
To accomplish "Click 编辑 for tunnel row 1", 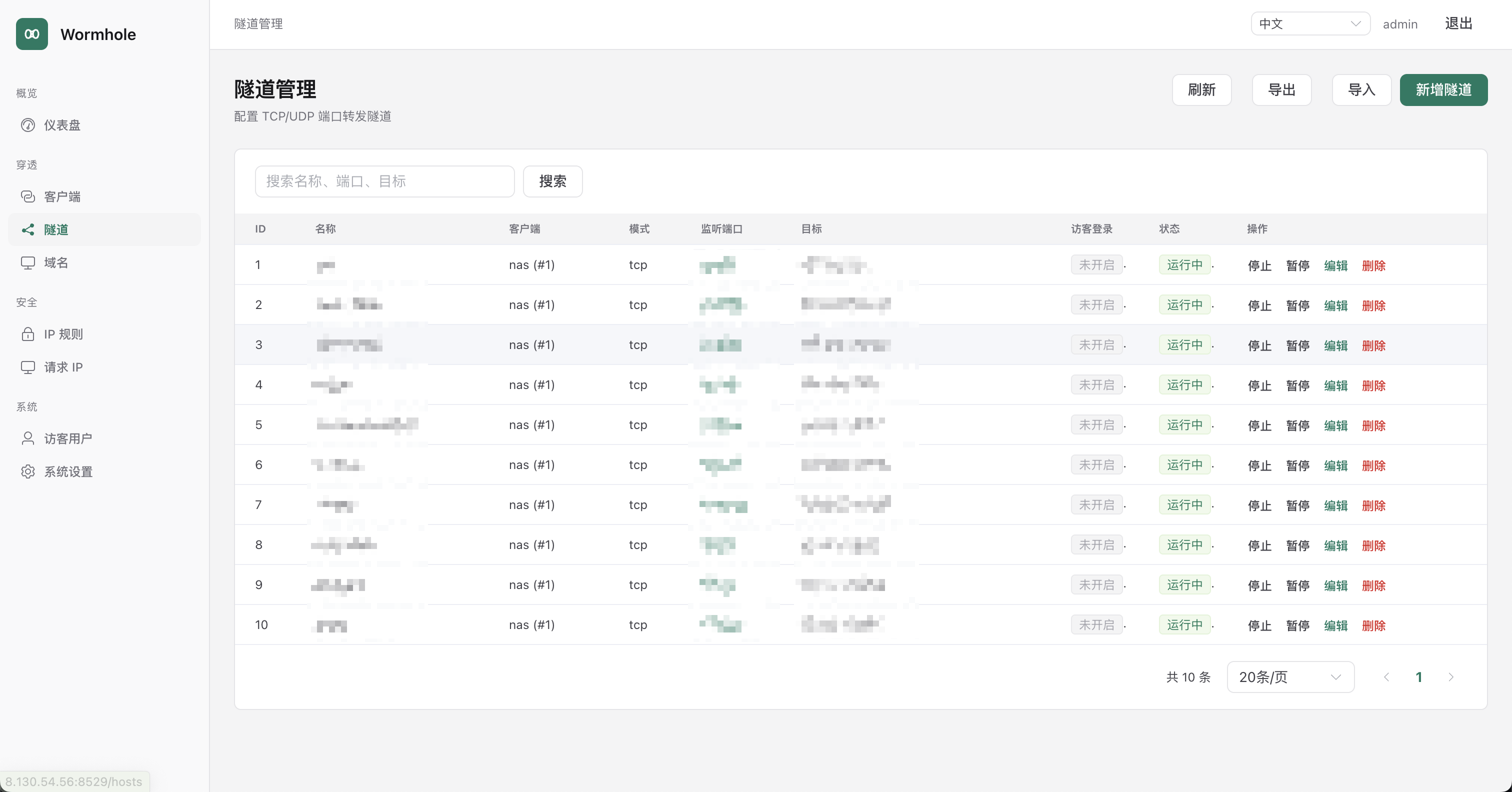I will pos(1335,265).
